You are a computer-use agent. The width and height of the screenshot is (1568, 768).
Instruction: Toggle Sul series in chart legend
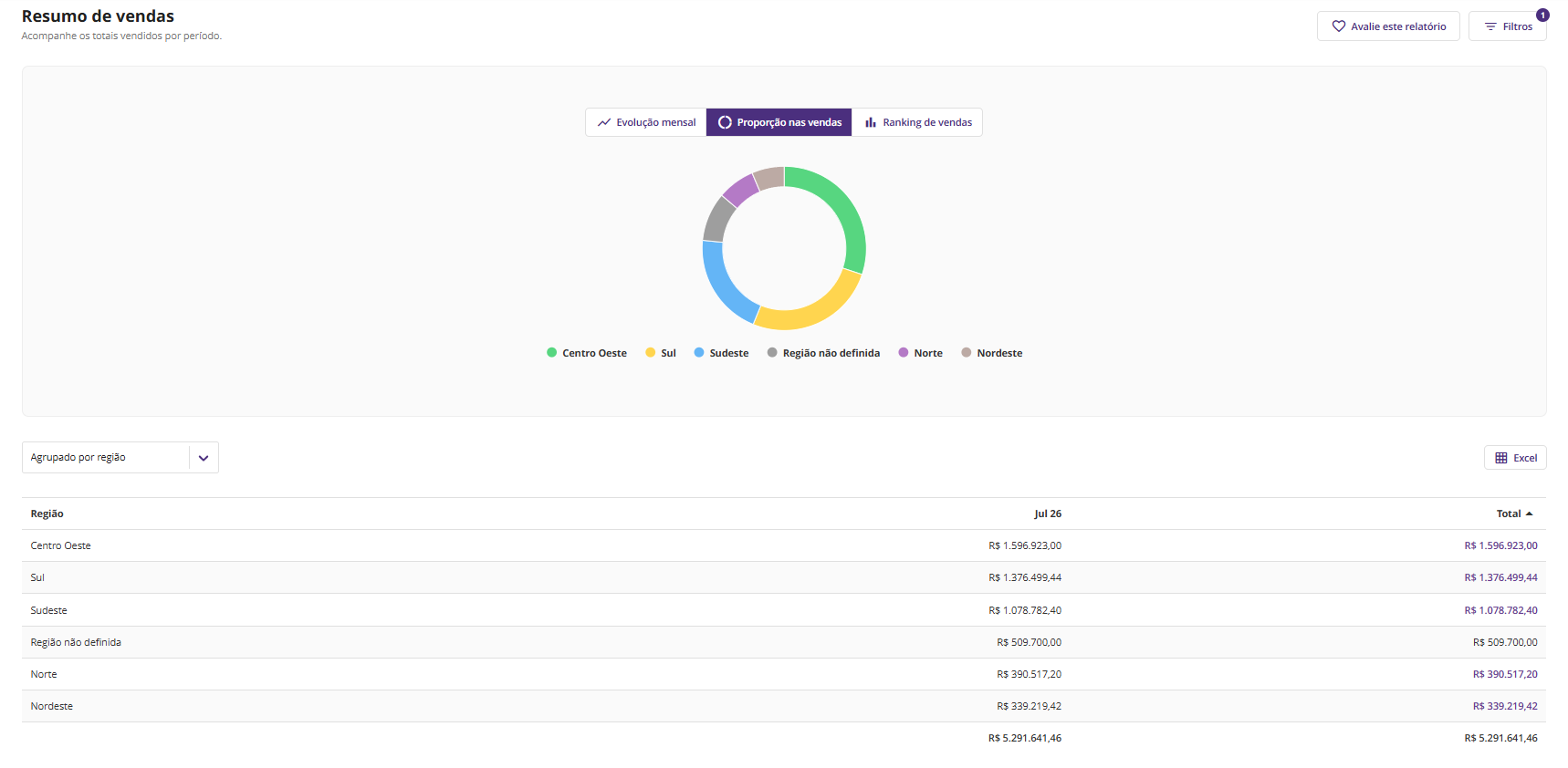click(661, 353)
